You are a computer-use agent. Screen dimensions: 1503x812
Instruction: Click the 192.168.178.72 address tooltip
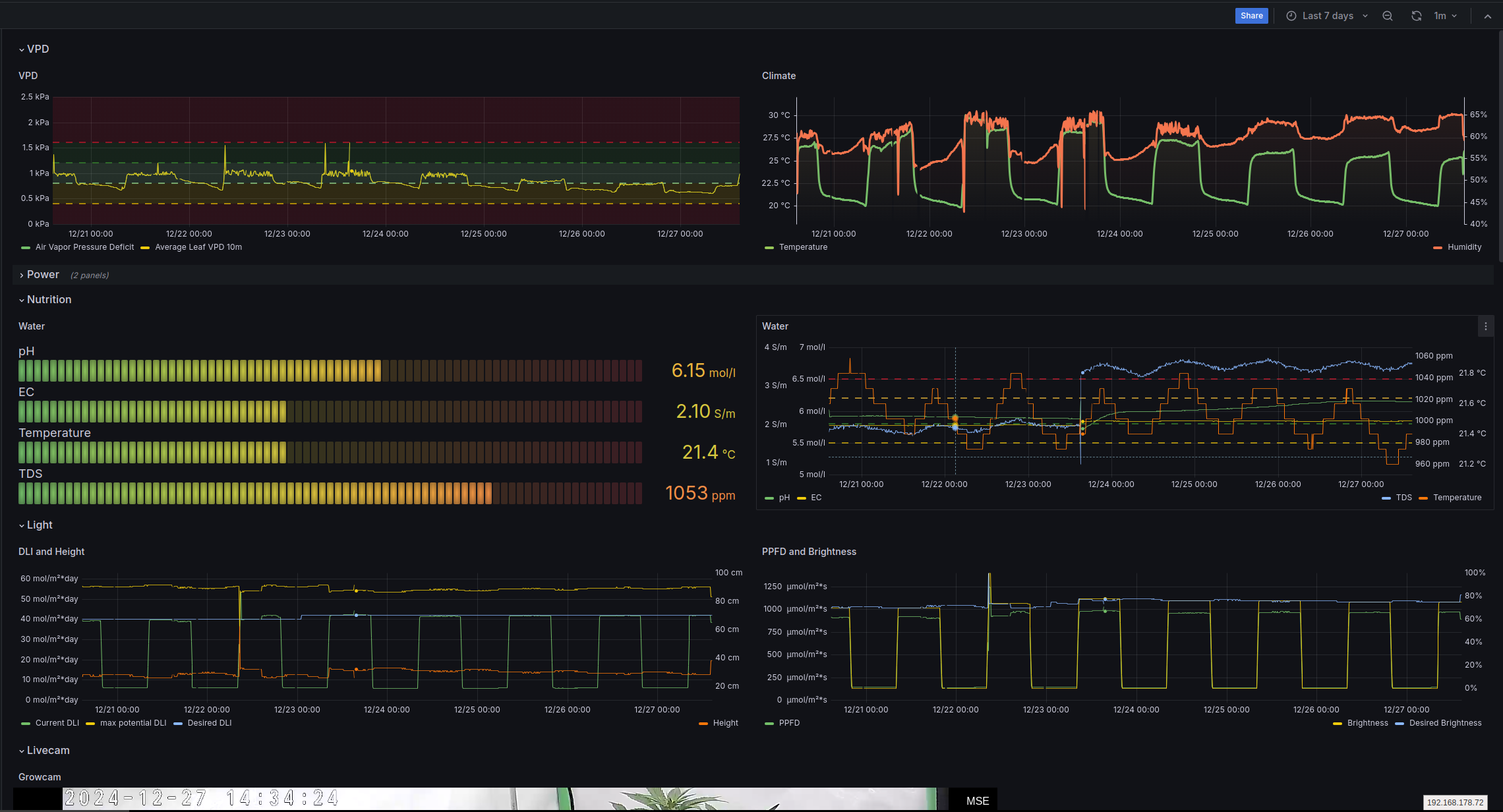click(1455, 802)
